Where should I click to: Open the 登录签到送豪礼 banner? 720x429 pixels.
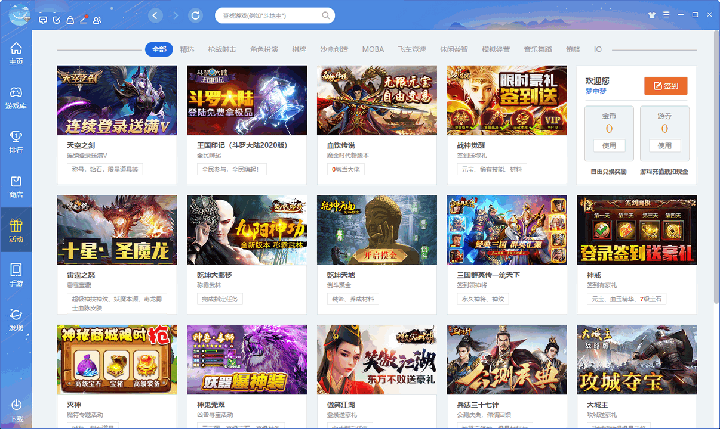tap(637, 230)
